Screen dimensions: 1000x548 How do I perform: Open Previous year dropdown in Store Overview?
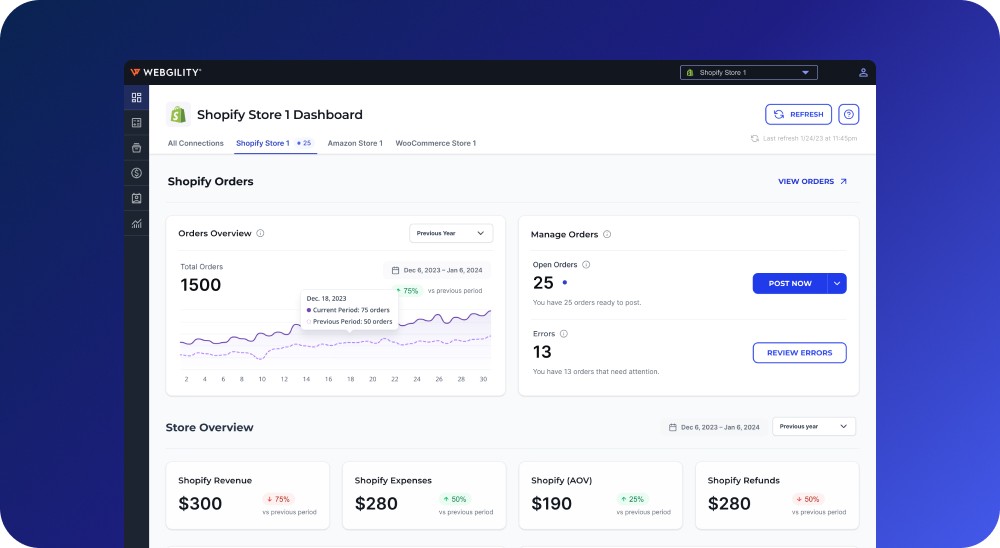814,426
